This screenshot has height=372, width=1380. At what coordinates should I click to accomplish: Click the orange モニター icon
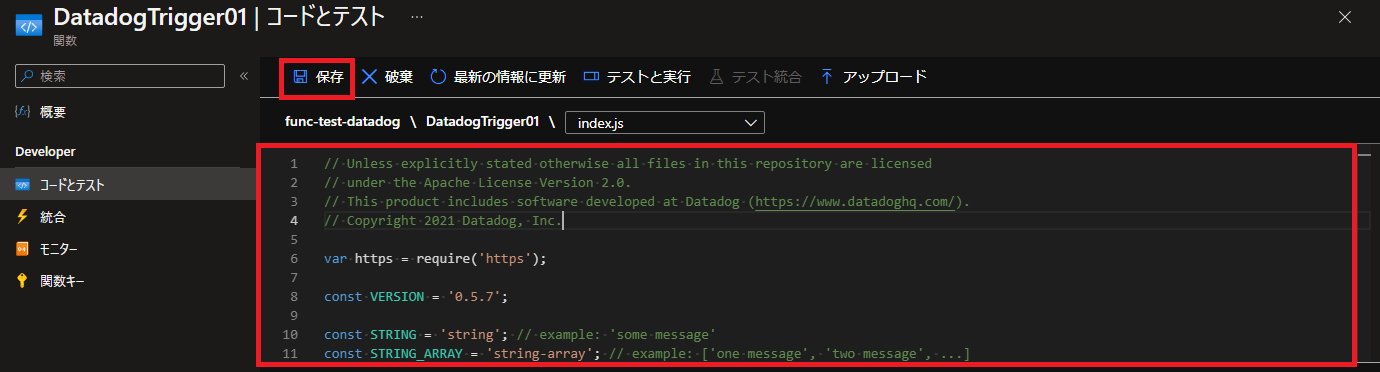tap(22, 249)
